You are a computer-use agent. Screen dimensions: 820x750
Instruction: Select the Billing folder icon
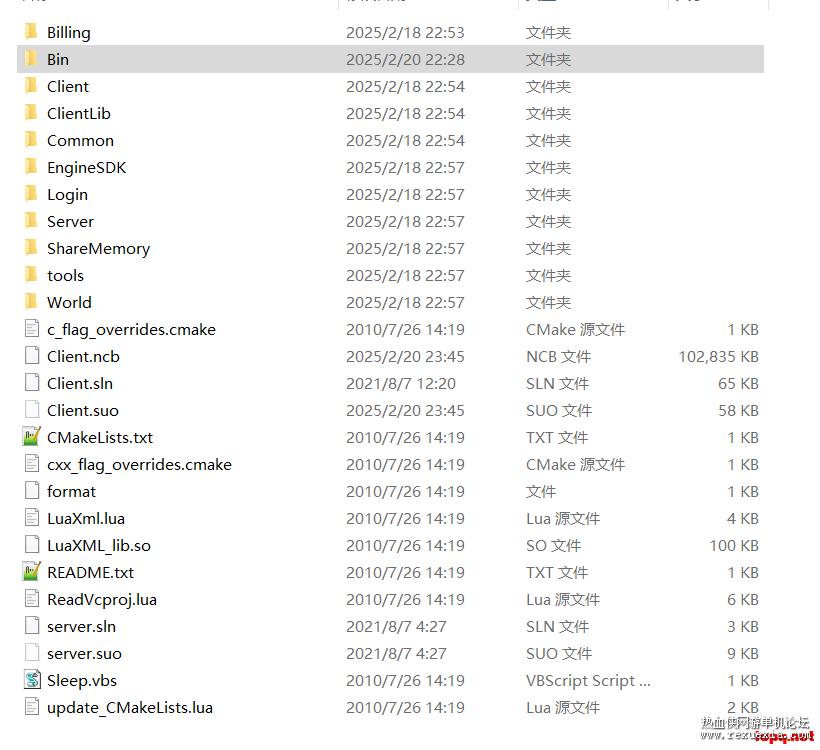[x=31, y=32]
